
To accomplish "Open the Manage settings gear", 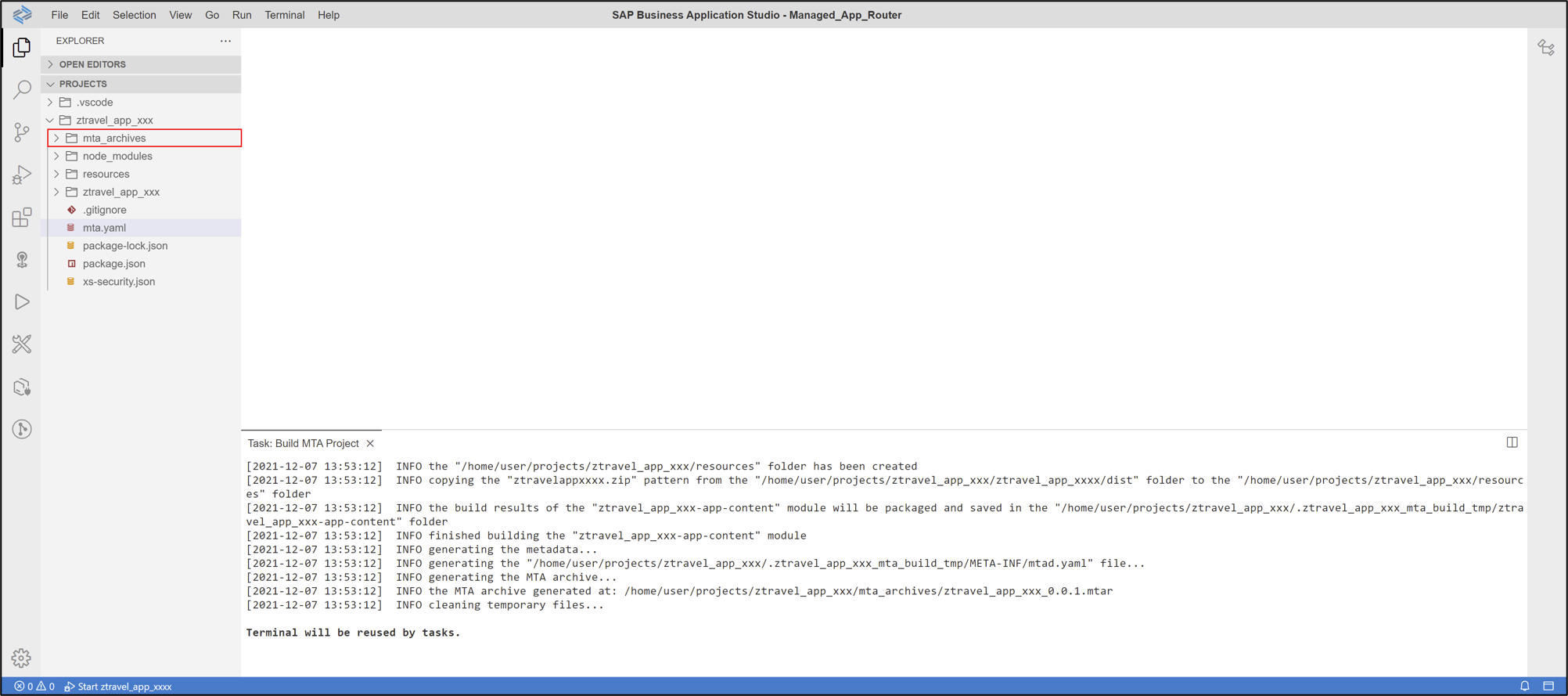I will (x=22, y=658).
